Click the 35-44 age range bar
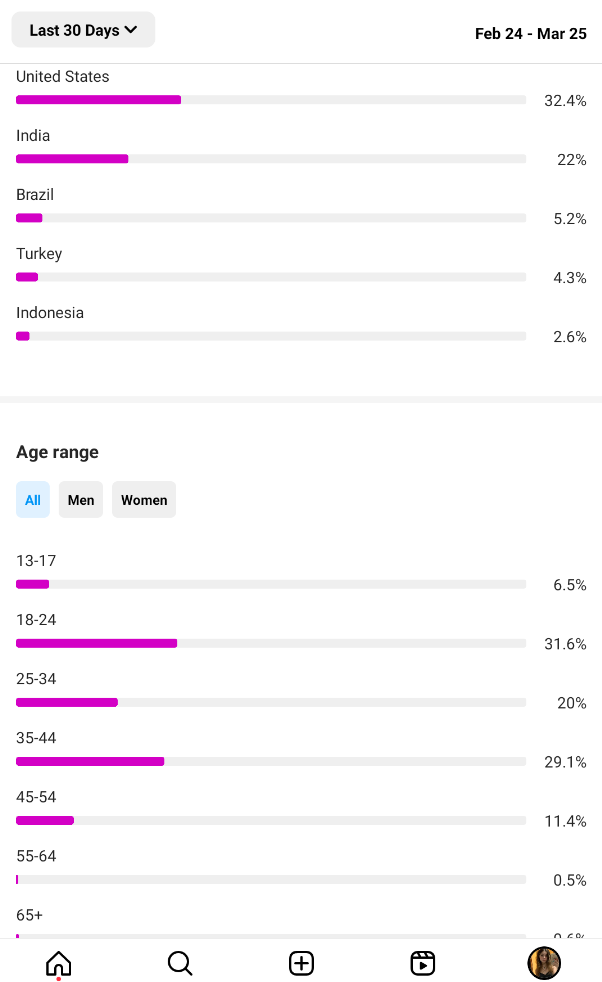 (271, 762)
